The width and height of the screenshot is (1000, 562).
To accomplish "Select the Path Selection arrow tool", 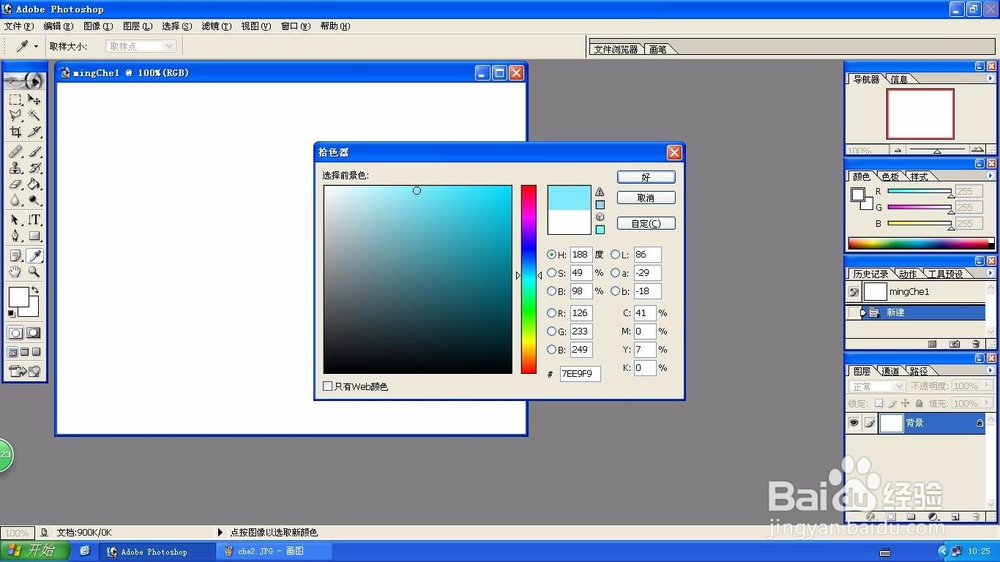I will [x=15, y=219].
